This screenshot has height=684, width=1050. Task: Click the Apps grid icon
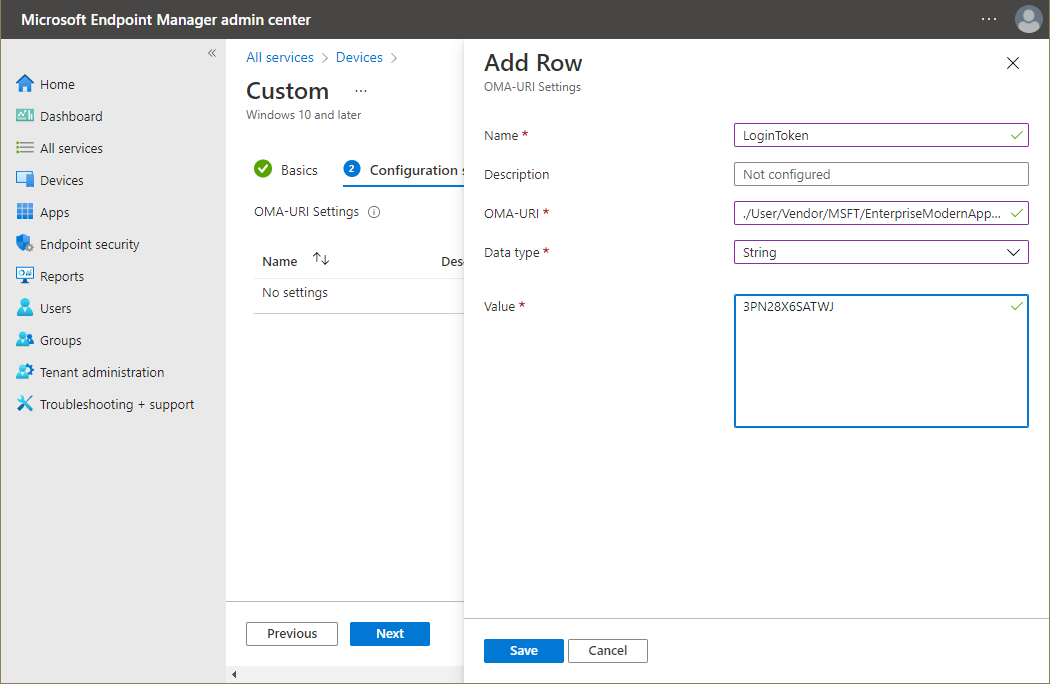[x=25, y=212]
